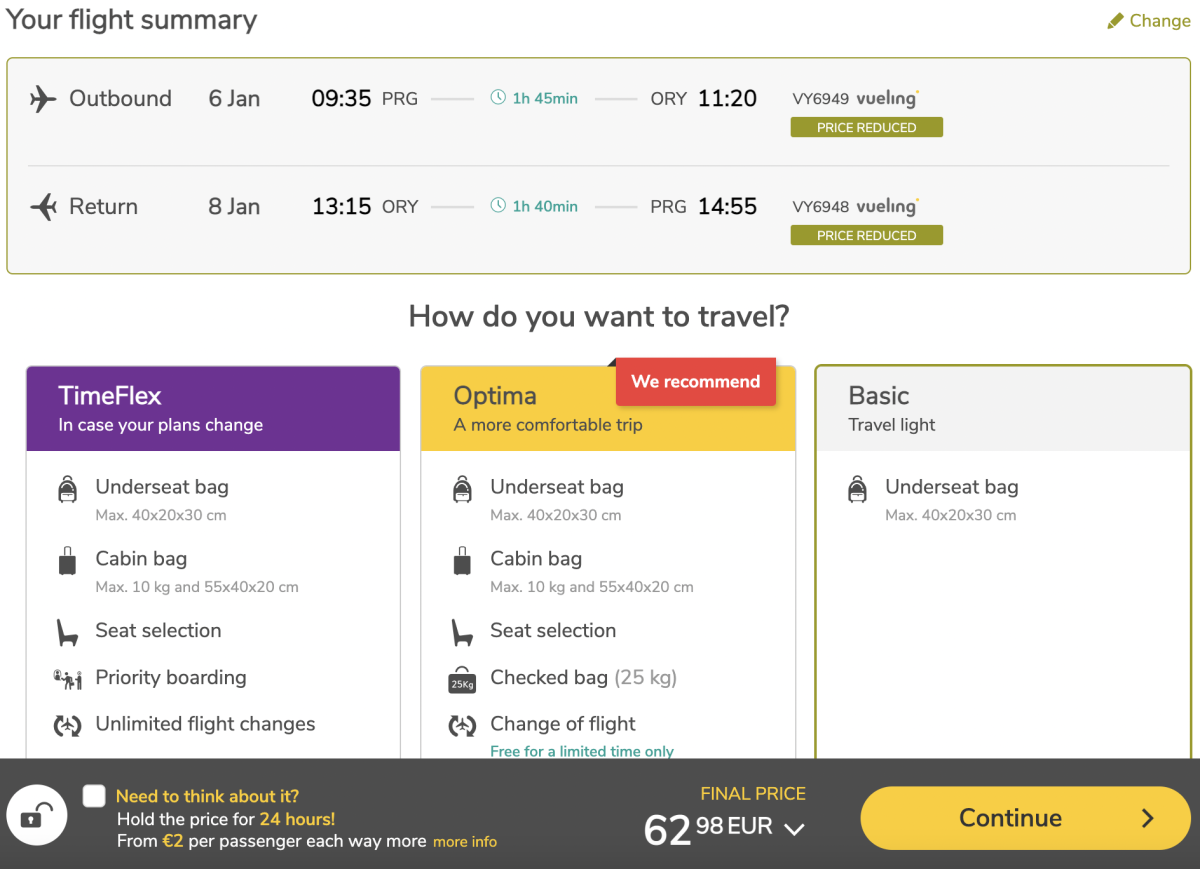Click the outbound Price Reduced label
This screenshot has height=869, width=1200.
coord(866,128)
